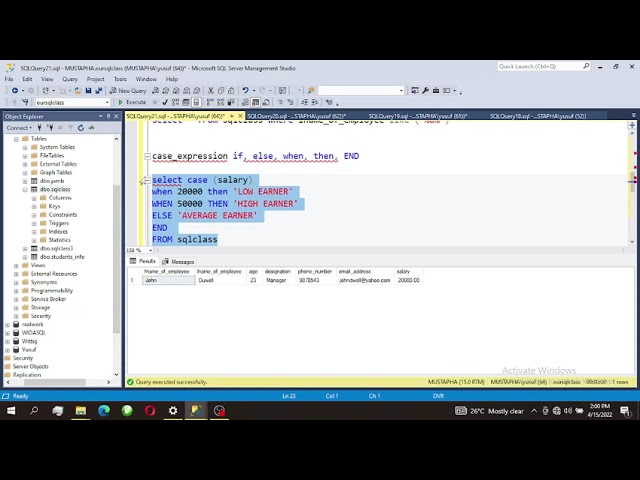This screenshot has height=480, width=640.
Task: Switch to the SQLQuery20.sql tab
Action: point(296,116)
